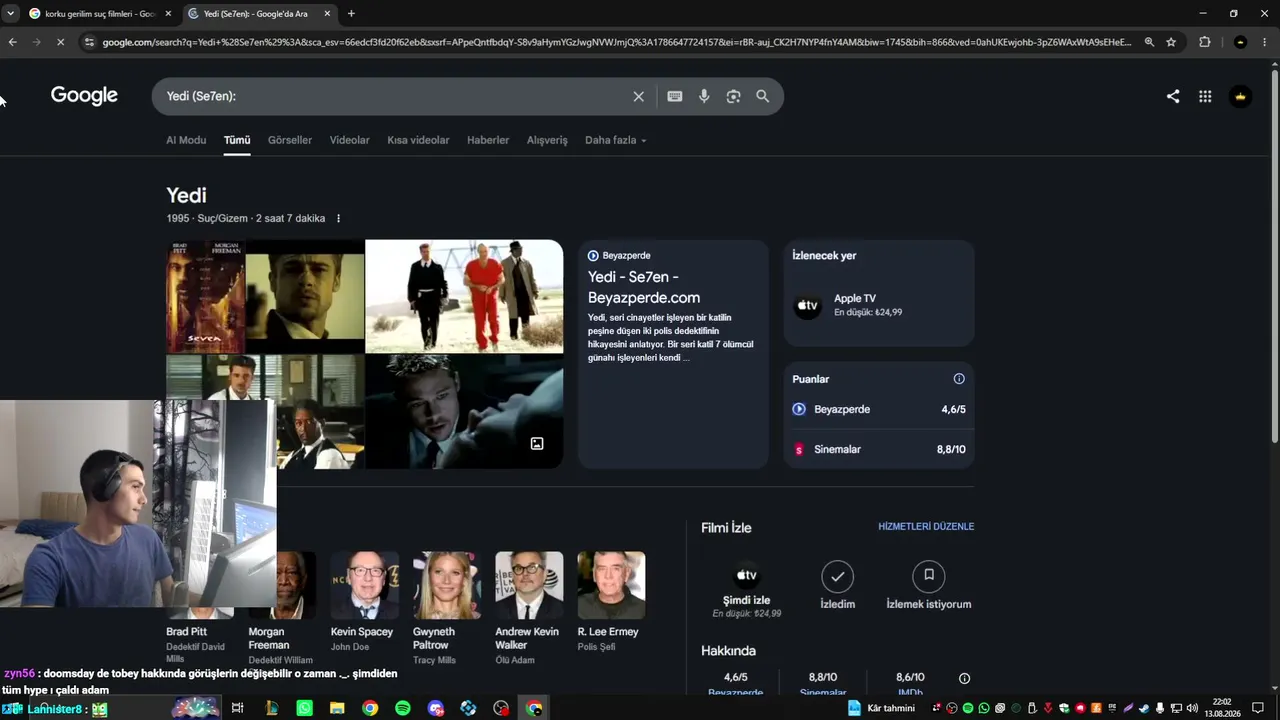Viewport: 1280px width, 720px height.
Task: View site information icon in the address bar
Action: click(x=89, y=42)
